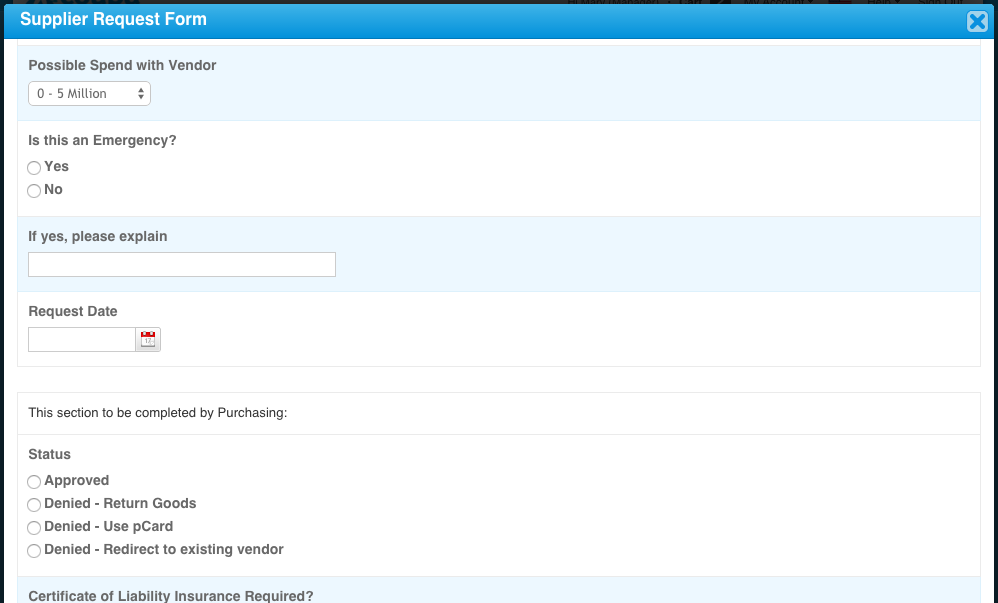
Task: Select No for emergency question
Action: click(34, 191)
